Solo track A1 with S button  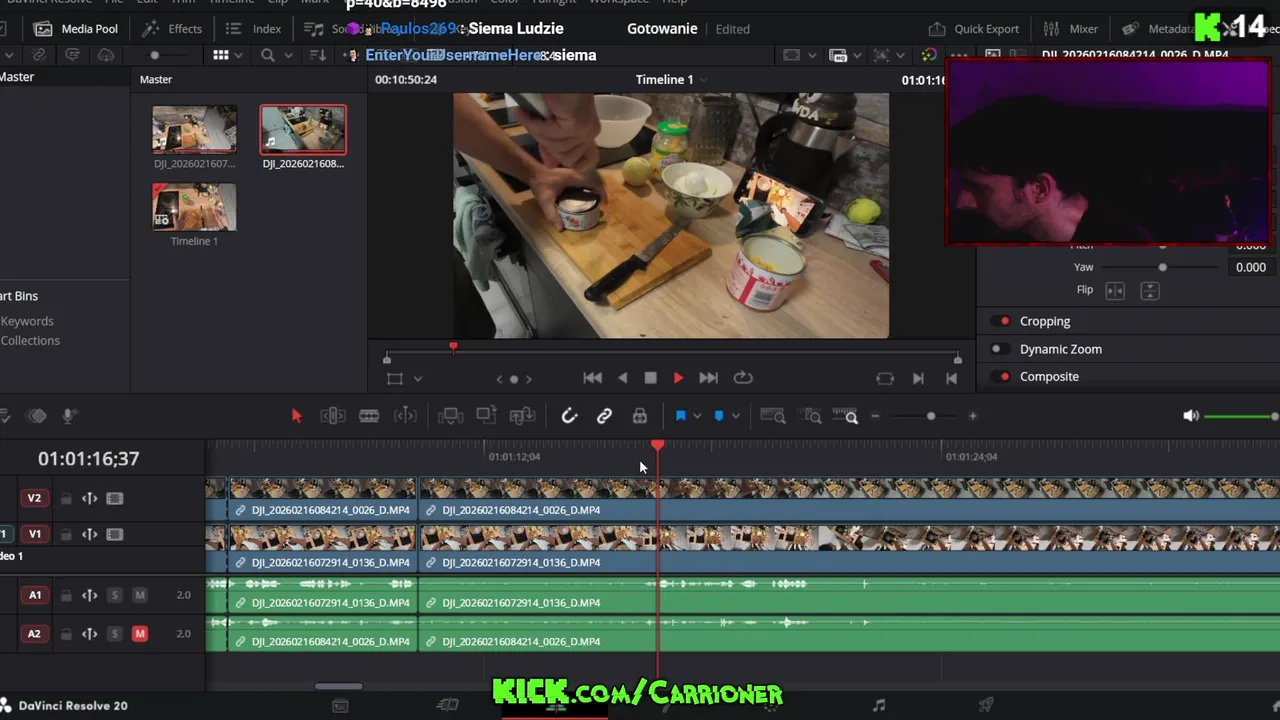[x=114, y=595]
